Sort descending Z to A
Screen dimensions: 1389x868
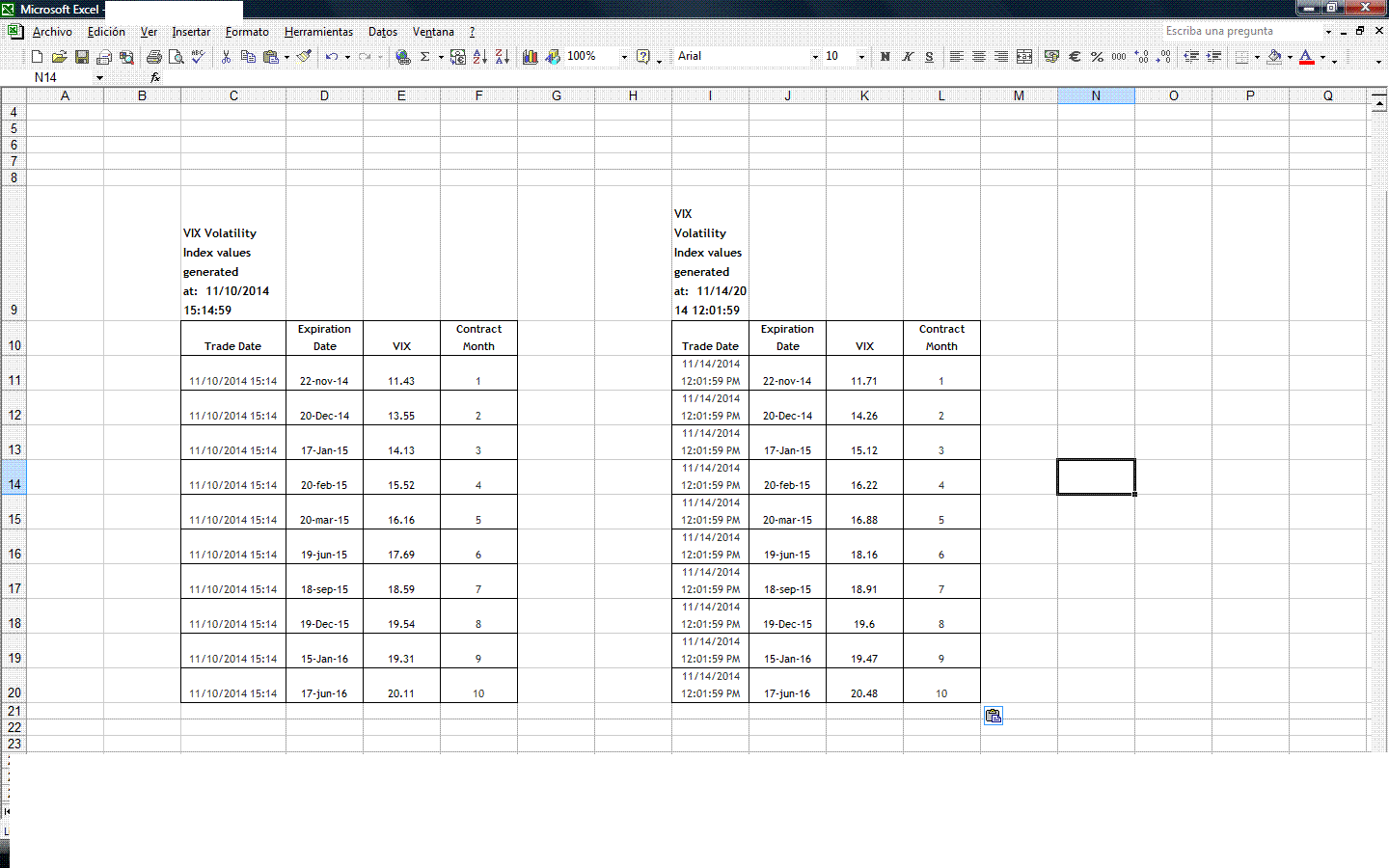click(x=503, y=57)
